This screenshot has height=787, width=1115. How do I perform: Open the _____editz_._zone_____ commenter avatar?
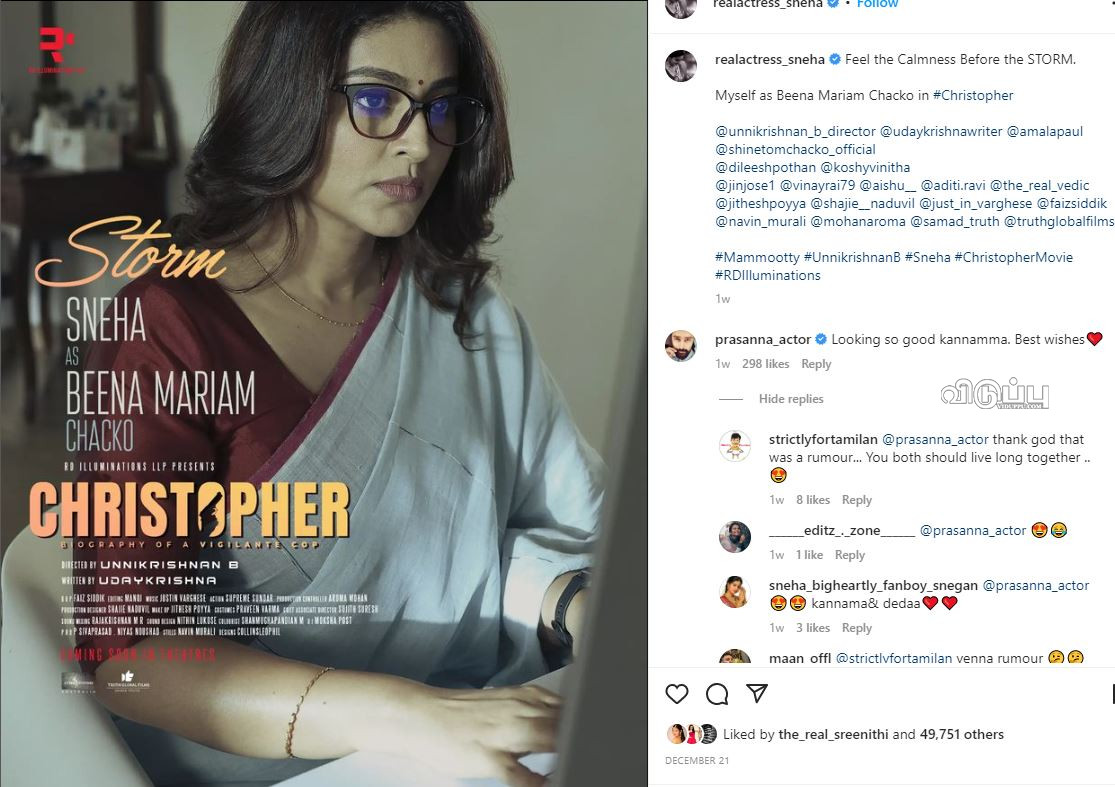pyautogui.click(x=735, y=537)
